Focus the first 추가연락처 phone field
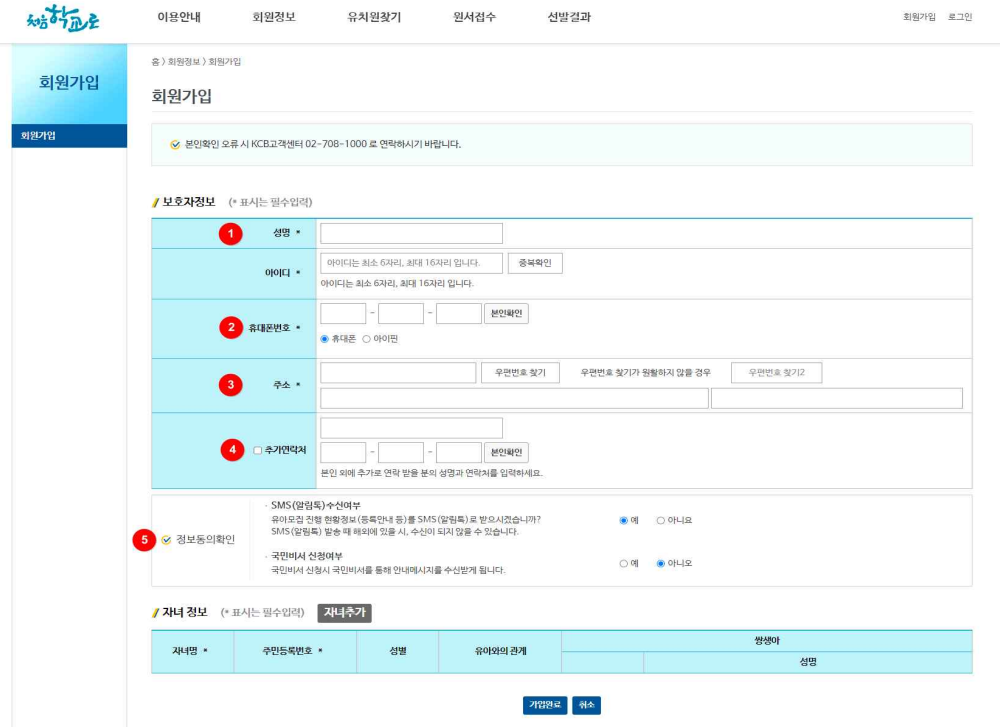 pyautogui.click(x=343, y=453)
